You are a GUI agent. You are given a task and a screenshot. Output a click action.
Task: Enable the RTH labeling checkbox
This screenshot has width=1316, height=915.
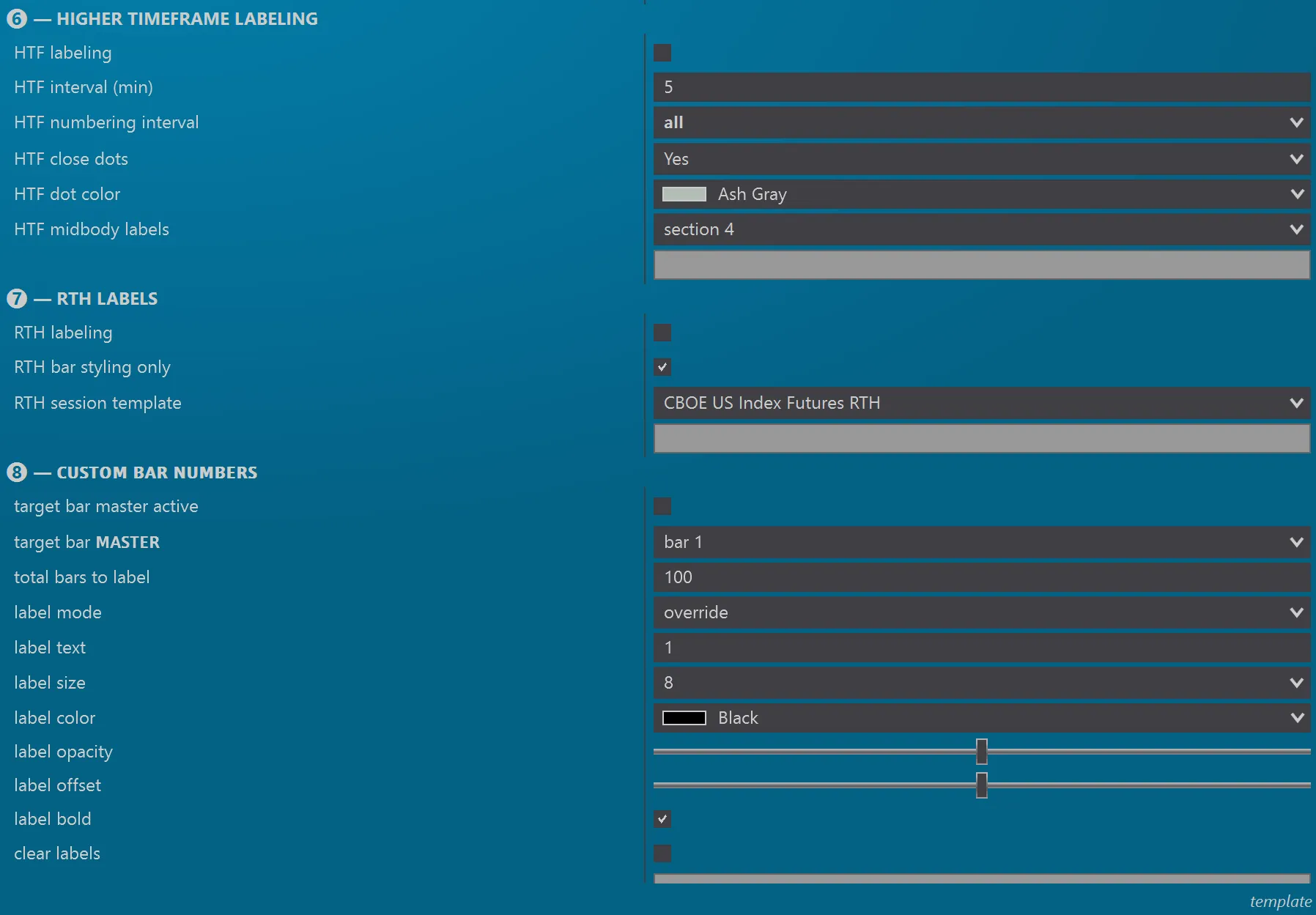(662, 333)
